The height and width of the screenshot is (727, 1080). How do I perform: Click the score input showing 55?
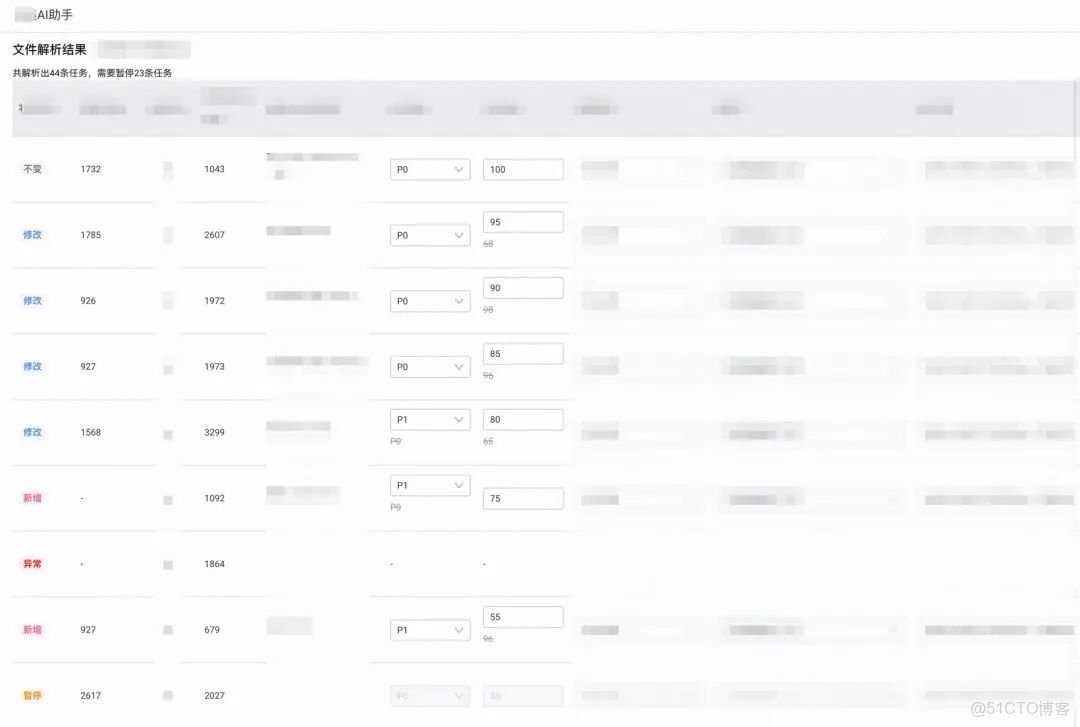[x=523, y=617]
